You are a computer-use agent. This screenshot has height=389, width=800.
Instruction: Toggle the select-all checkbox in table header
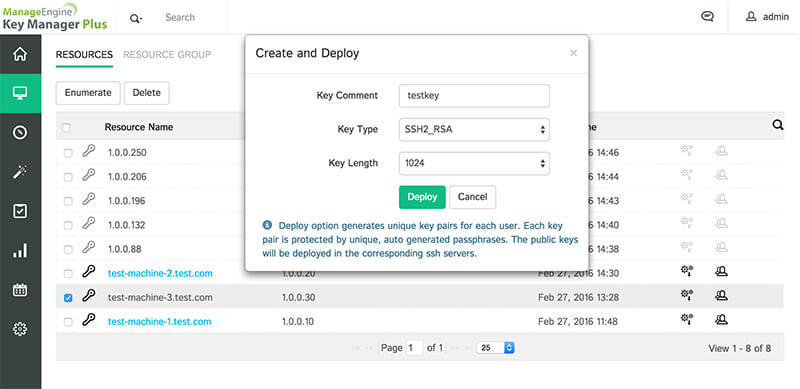[x=66, y=128]
